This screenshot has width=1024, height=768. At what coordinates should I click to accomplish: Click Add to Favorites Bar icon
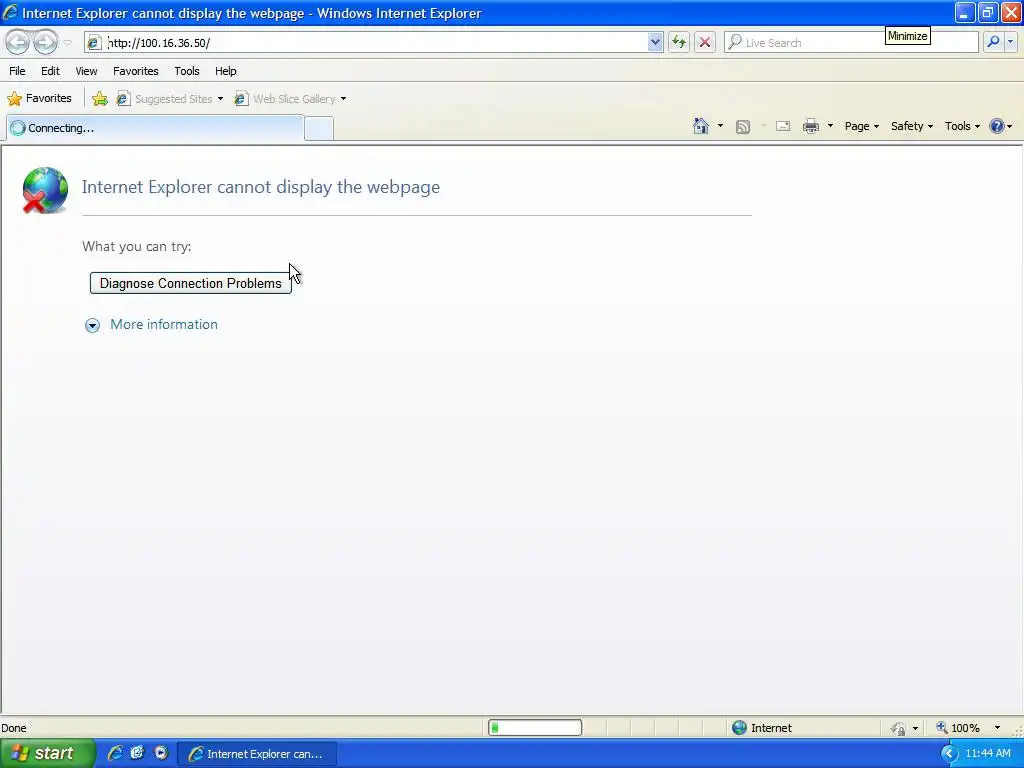[x=100, y=99]
